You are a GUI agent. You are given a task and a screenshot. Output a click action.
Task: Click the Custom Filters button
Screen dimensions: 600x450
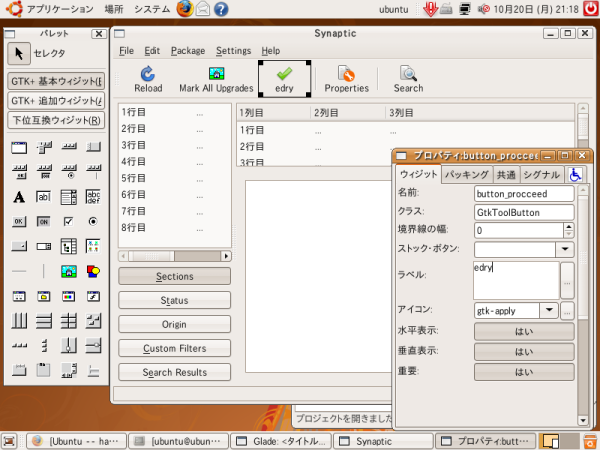[x=174, y=348]
